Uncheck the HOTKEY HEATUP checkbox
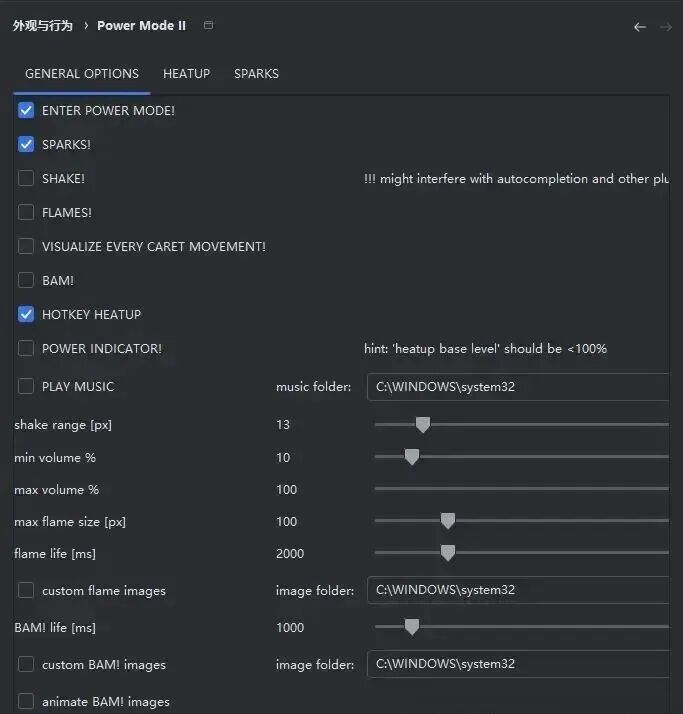 (26, 314)
